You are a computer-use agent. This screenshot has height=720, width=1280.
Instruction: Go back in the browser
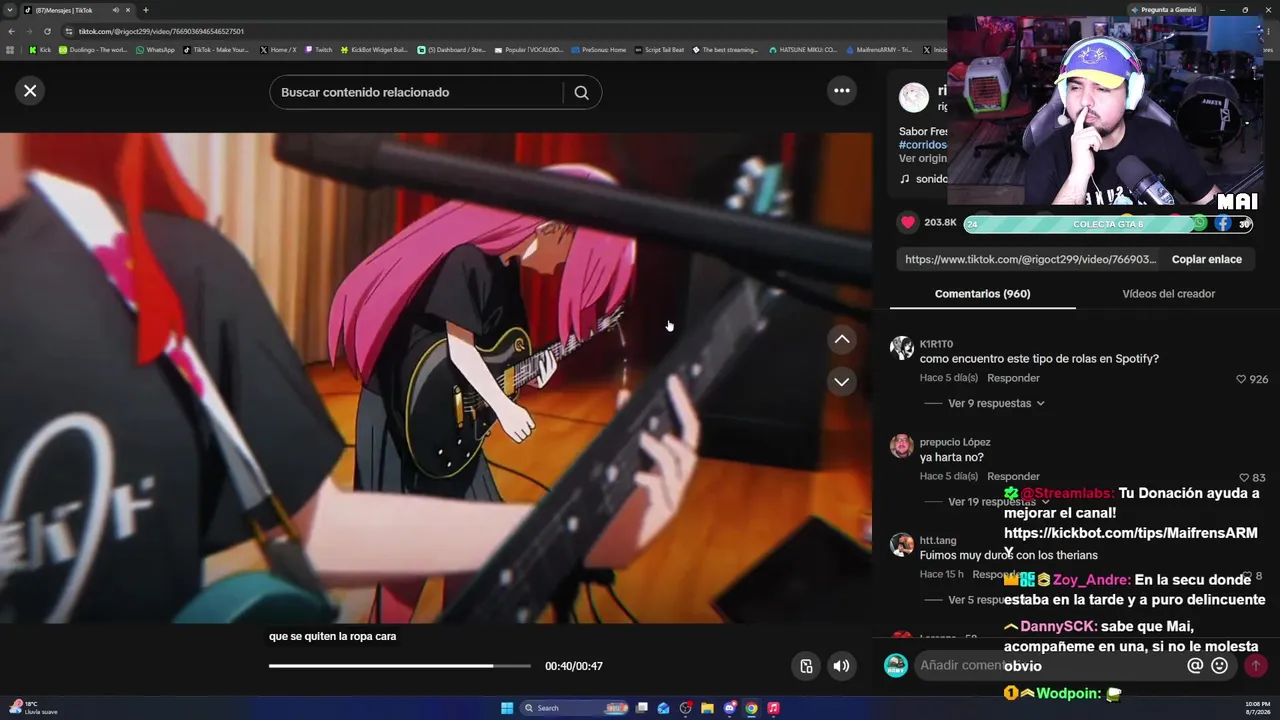click(x=11, y=31)
